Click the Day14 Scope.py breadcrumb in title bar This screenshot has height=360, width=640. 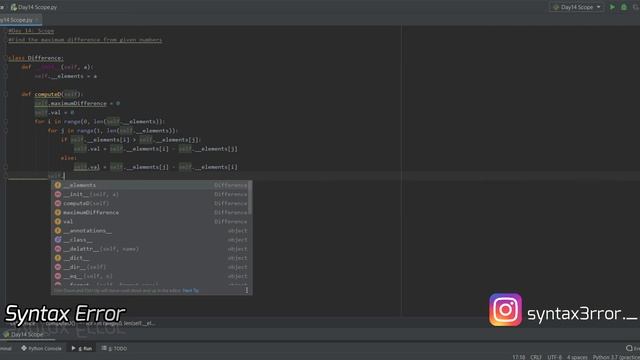(x=34, y=7)
